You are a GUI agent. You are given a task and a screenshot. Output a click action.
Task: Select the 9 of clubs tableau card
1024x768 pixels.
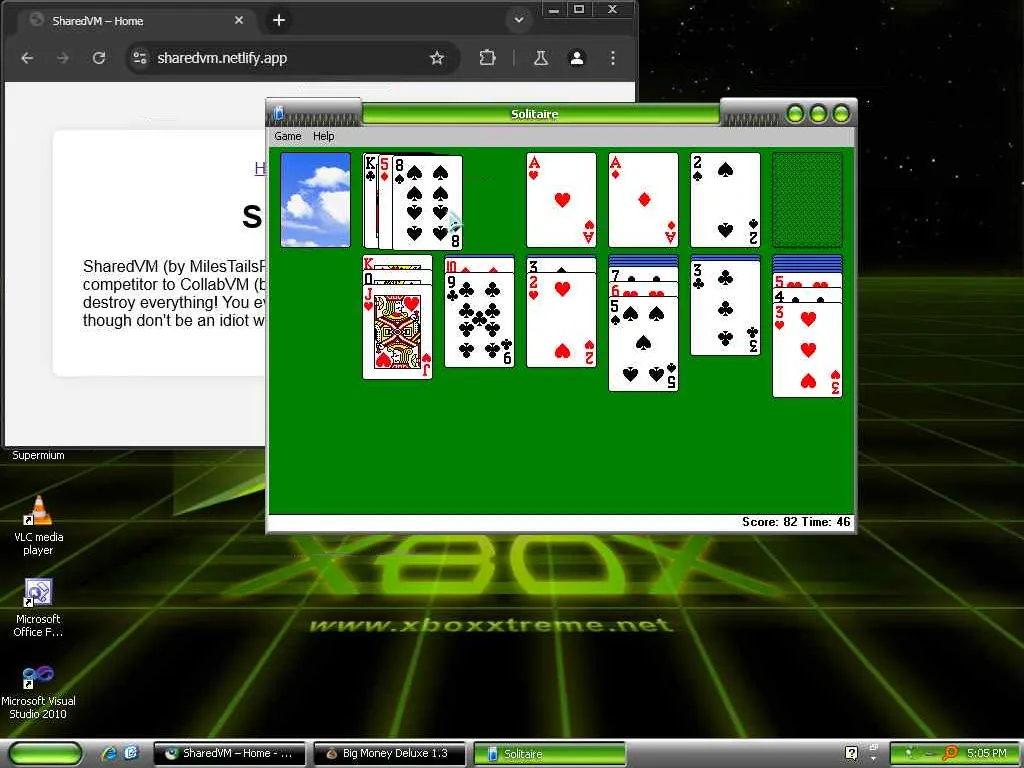click(479, 320)
